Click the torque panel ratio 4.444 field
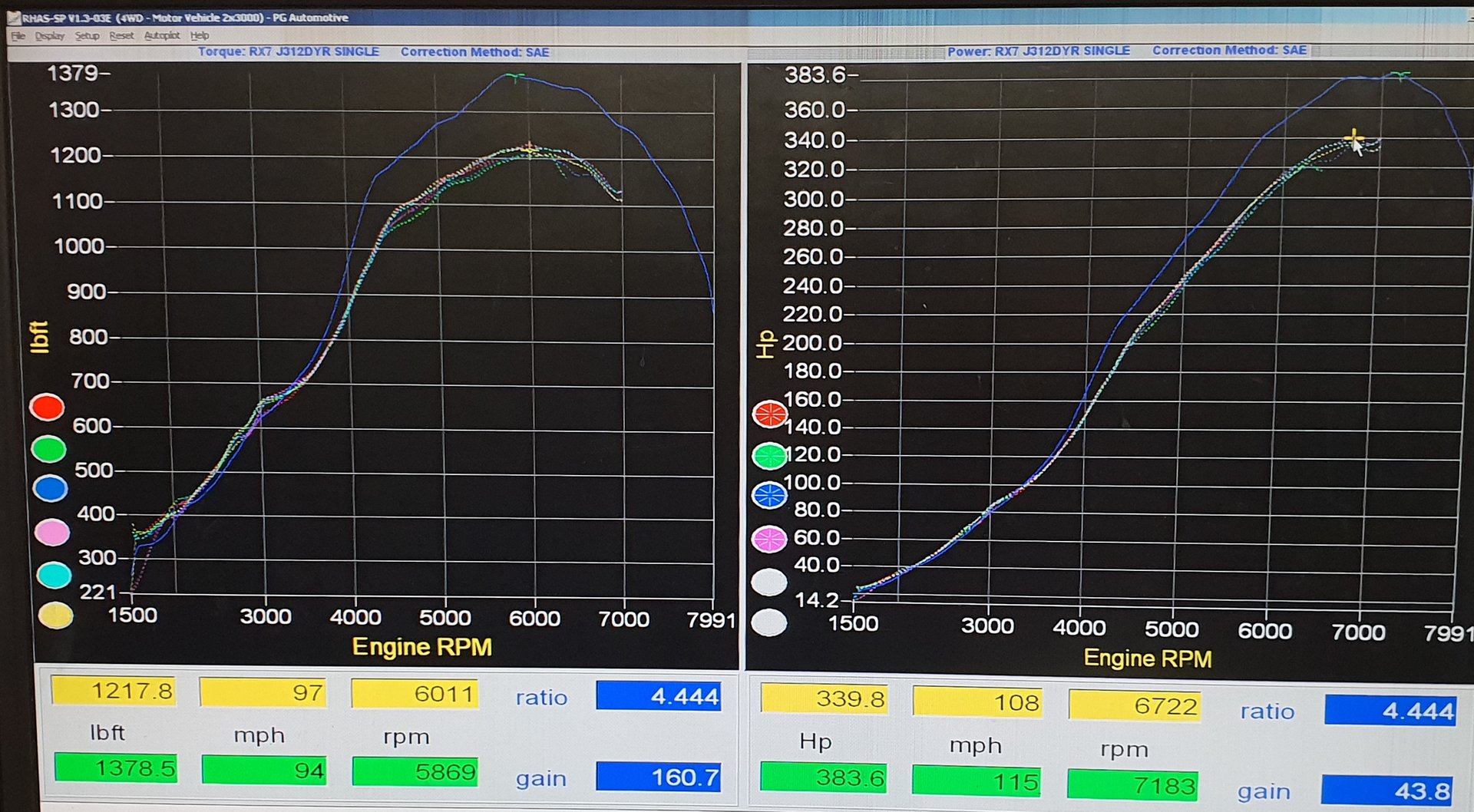This screenshot has height=812, width=1474. (x=659, y=696)
